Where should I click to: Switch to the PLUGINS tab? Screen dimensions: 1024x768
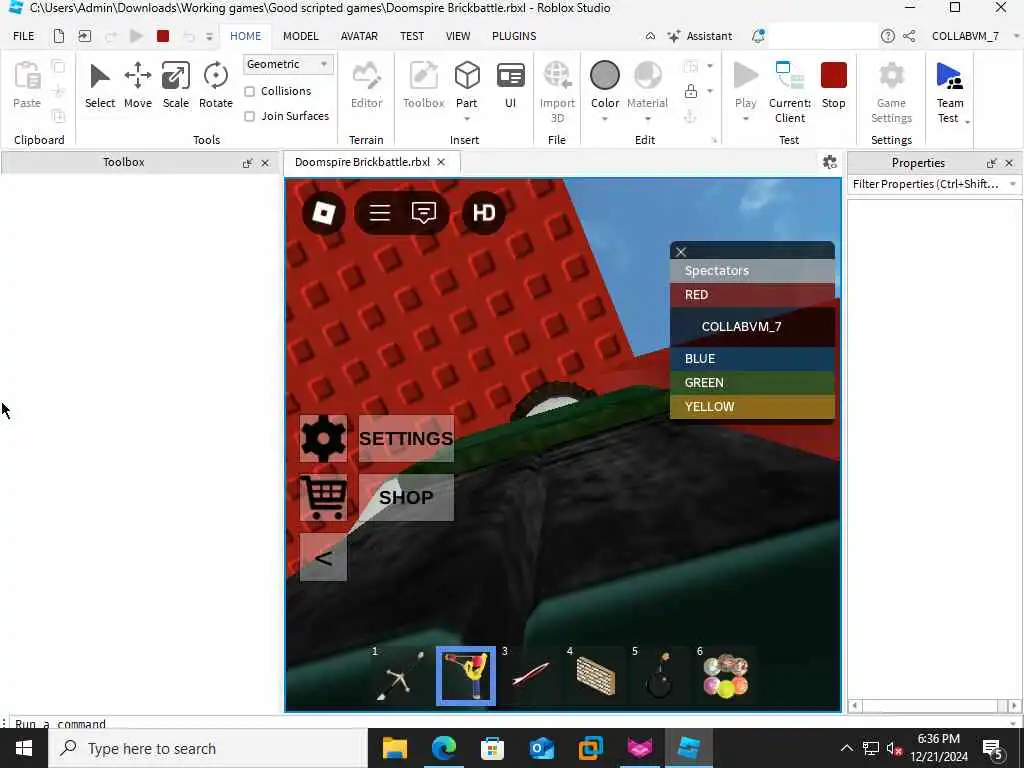(x=514, y=36)
